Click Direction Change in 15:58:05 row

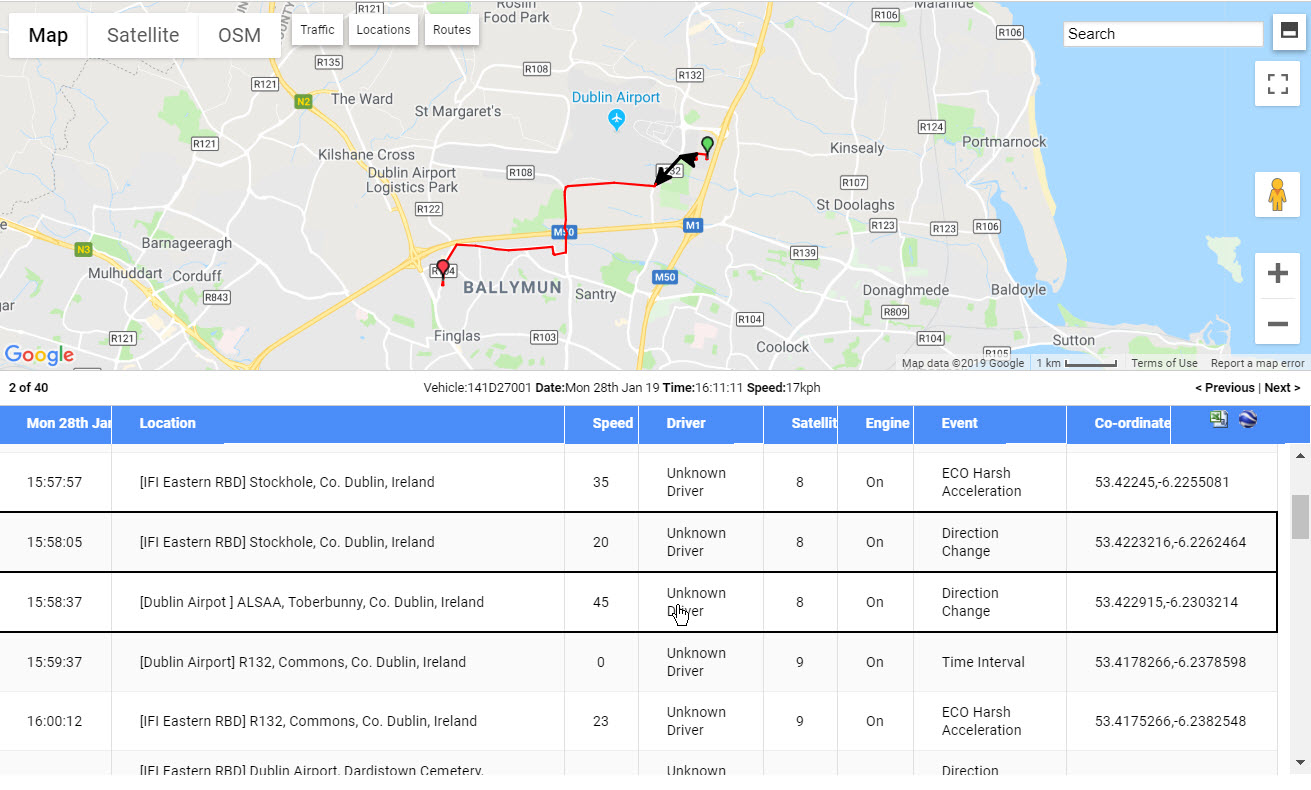click(x=970, y=542)
